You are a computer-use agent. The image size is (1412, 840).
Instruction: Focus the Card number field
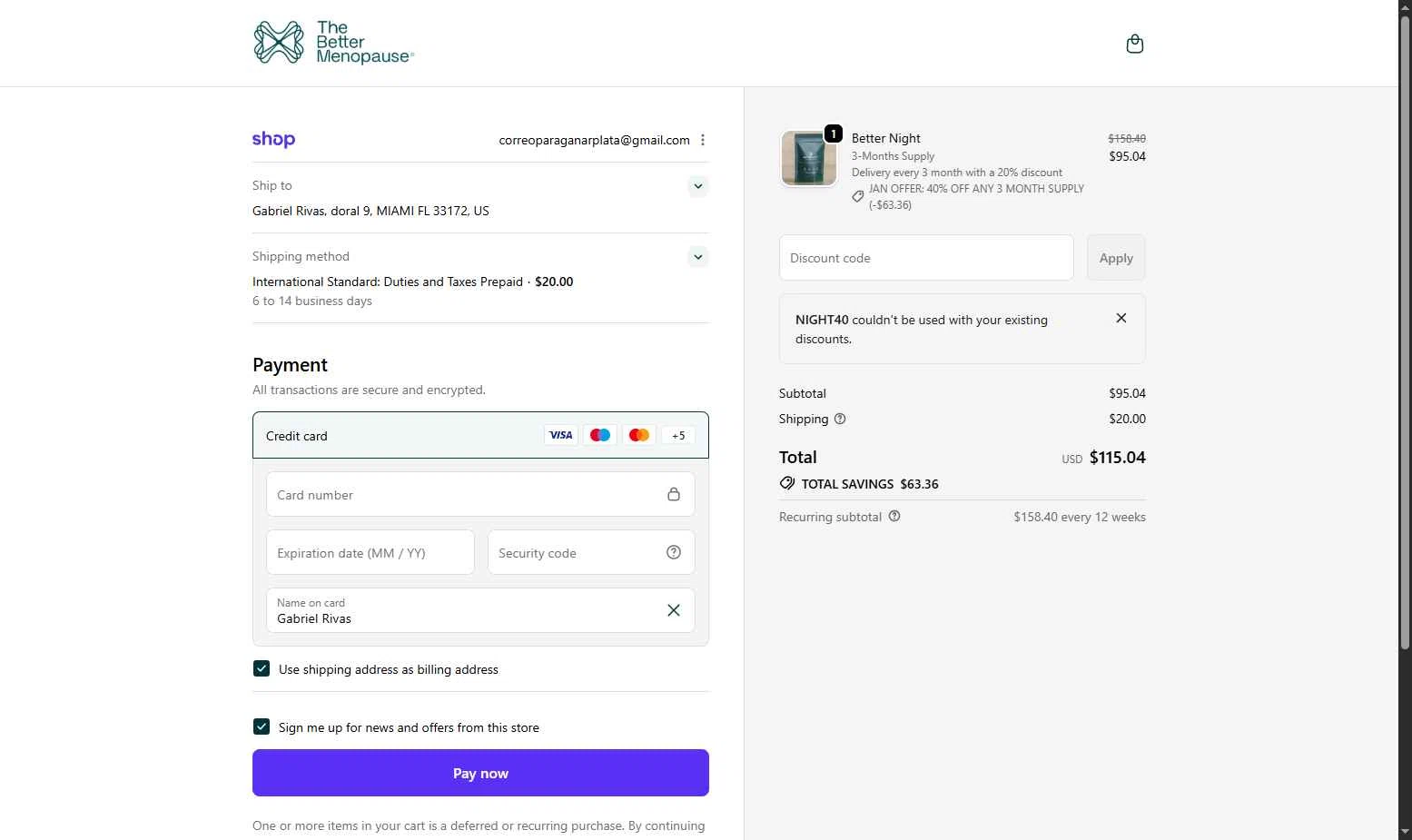tap(480, 494)
